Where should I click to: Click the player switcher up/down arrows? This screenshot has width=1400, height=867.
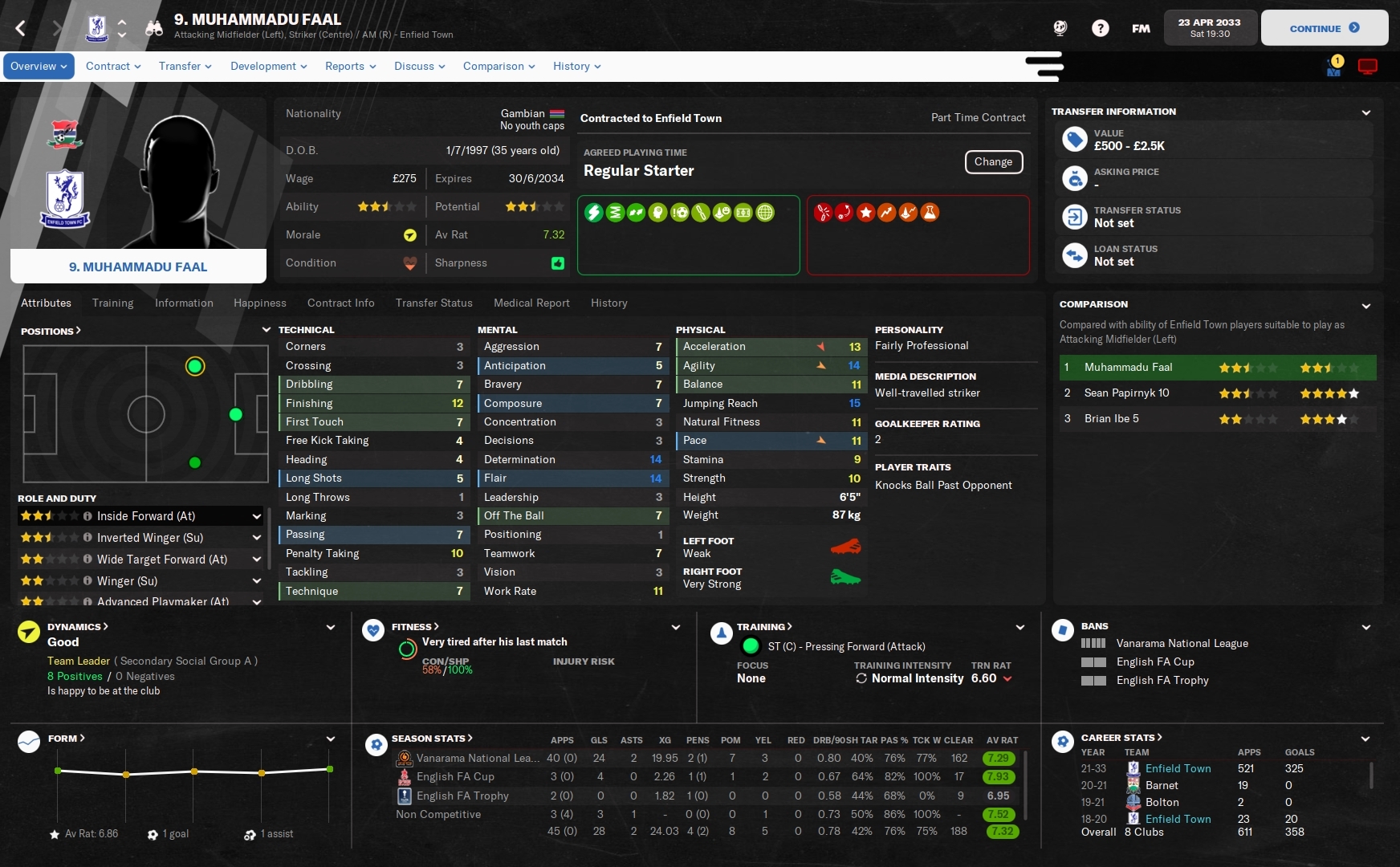point(122,29)
